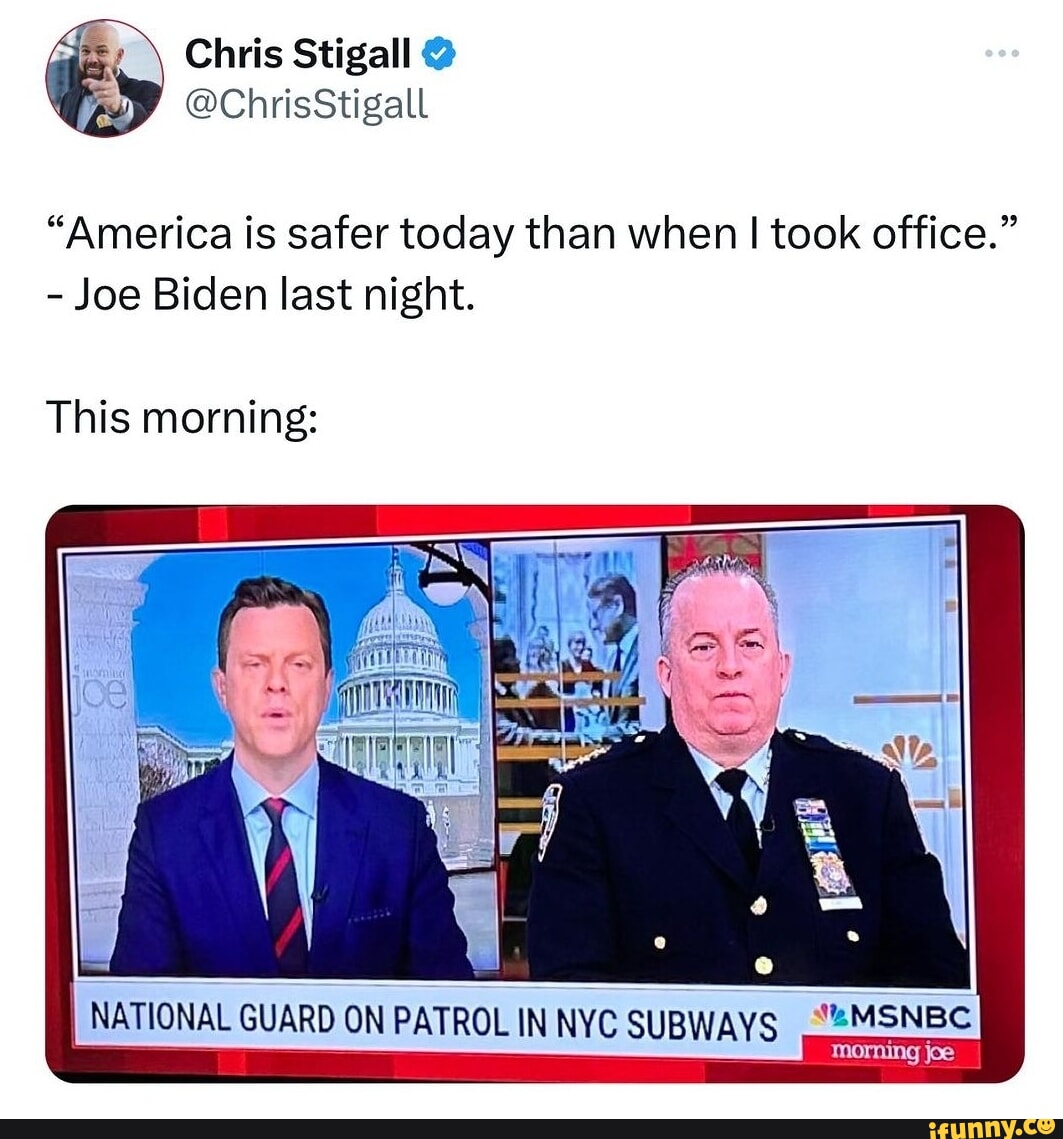The width and height of the screenshot is (1063, 1139).
Task: Open Chris Stigall's round profile avatar
Action: [105, 78]
